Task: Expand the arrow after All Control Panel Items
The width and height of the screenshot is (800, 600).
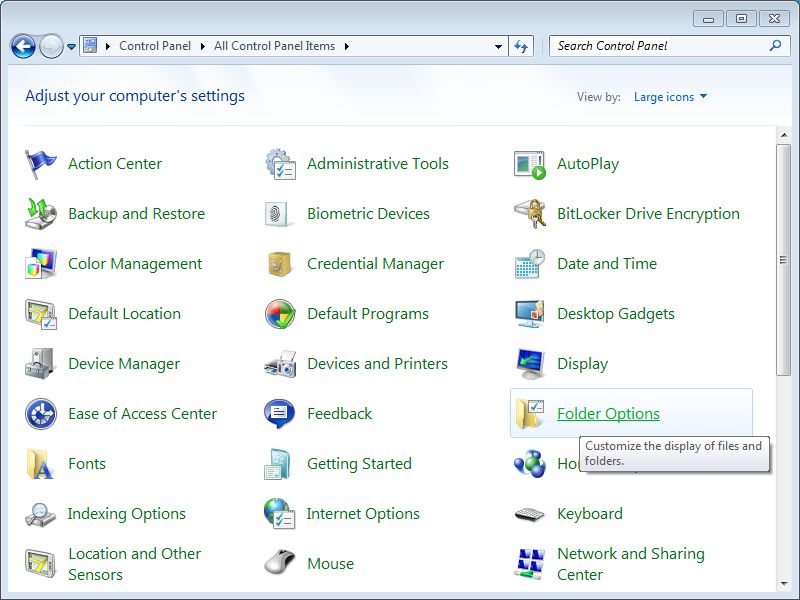Action: (x=347, y=46)
